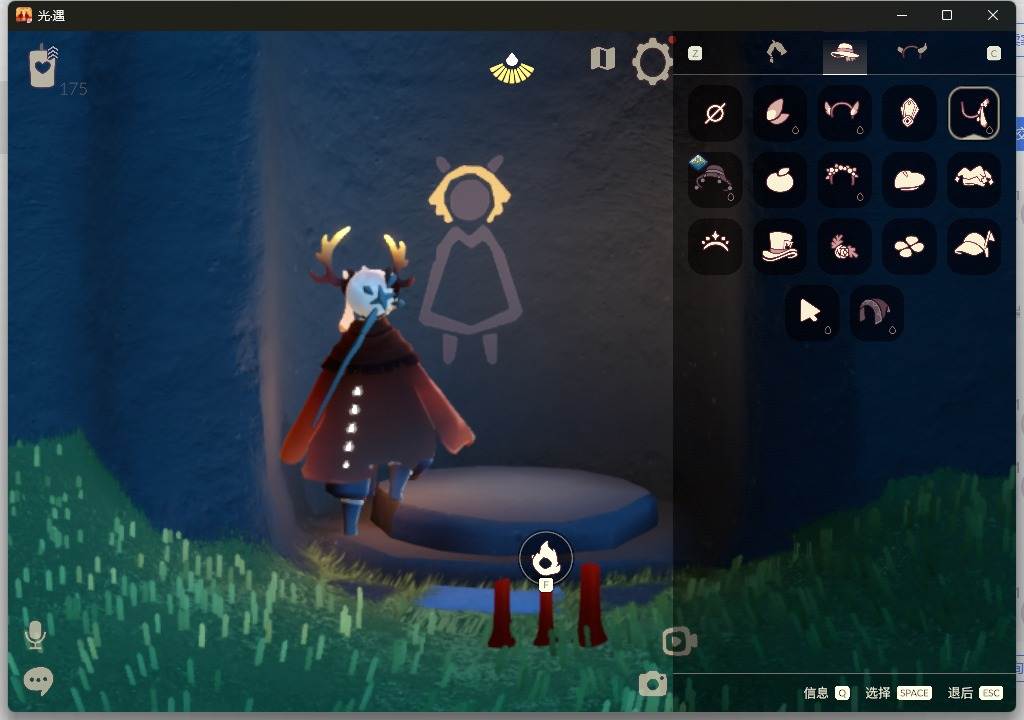
Task: Equip the beanie with headphones item
Action: pyautogui.click(x=714, y=180)
